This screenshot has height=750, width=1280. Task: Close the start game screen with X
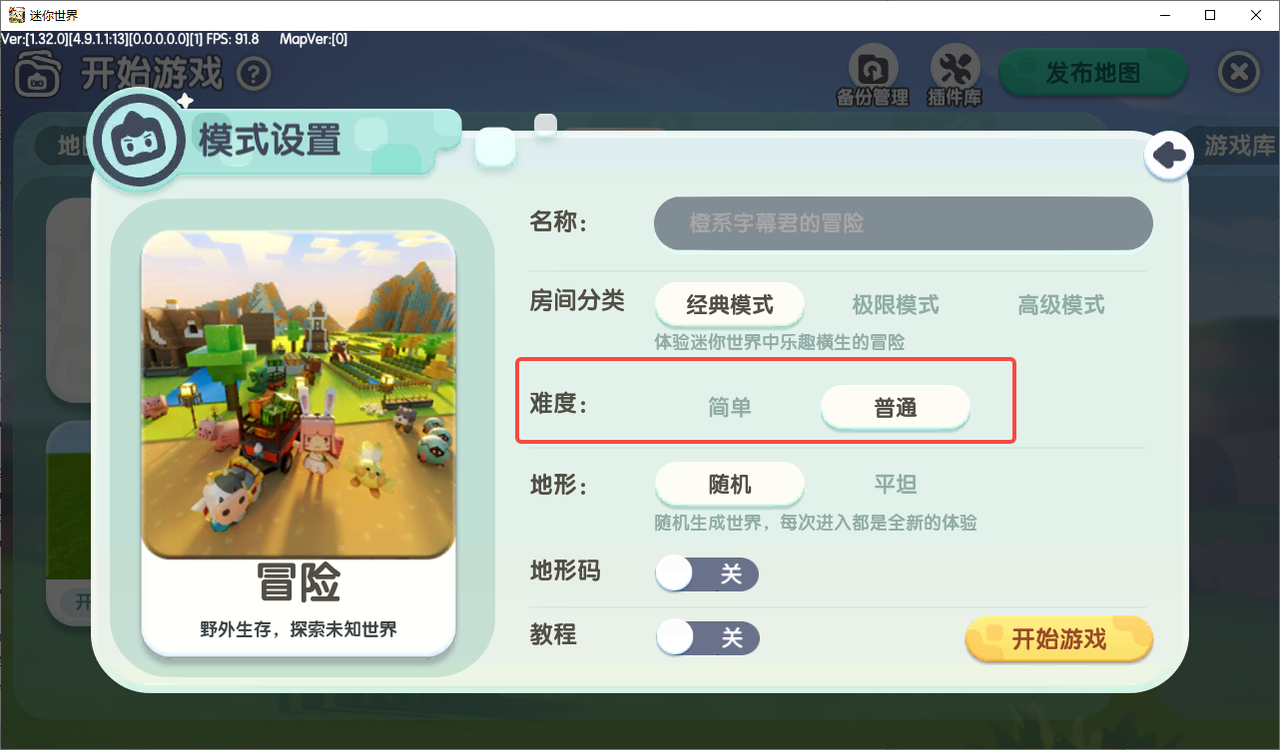point(1239,73)
